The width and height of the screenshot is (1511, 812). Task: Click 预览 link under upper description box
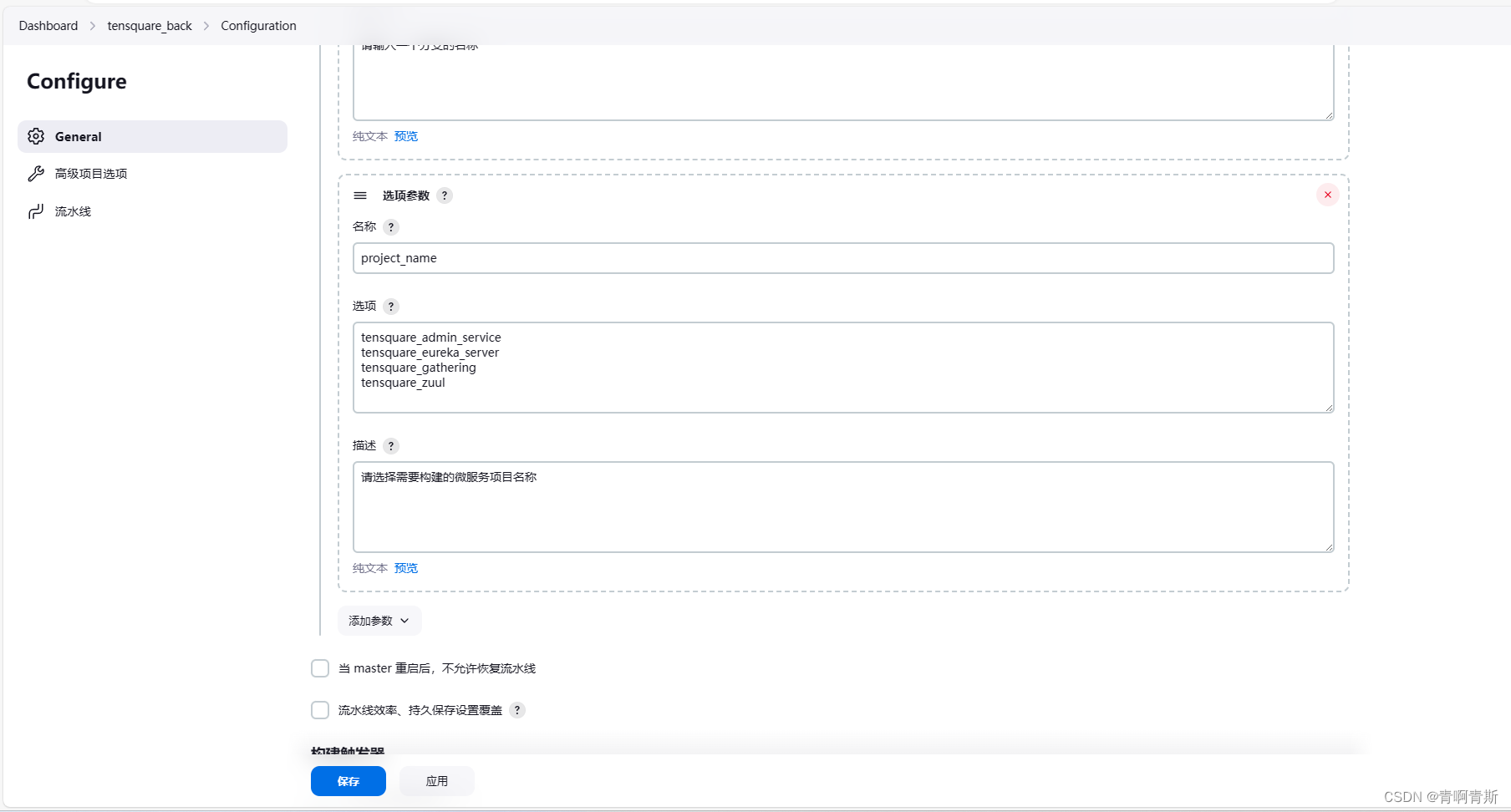point(406,136)
